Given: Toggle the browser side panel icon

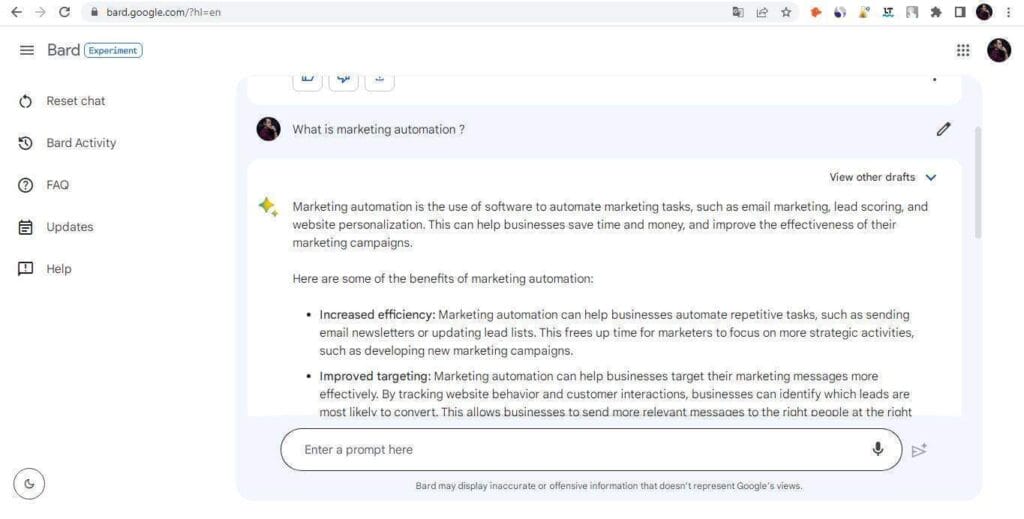Looking at the screenshot, I should pyautogui.click(x=960, y=12).
